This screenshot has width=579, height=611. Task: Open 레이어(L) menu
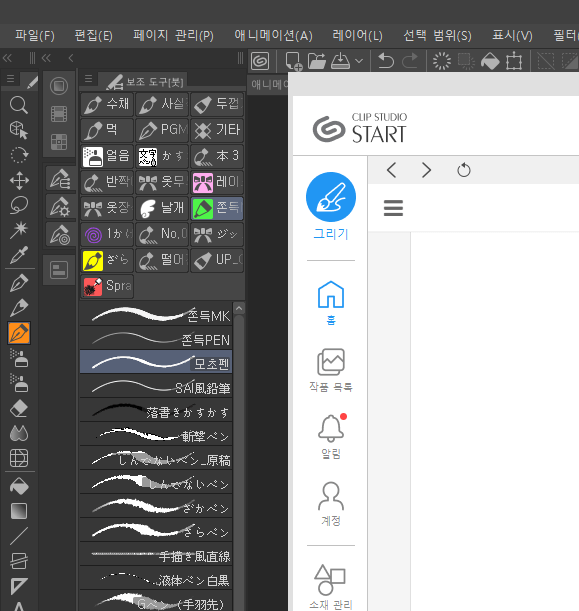click(x=357, y=36)
